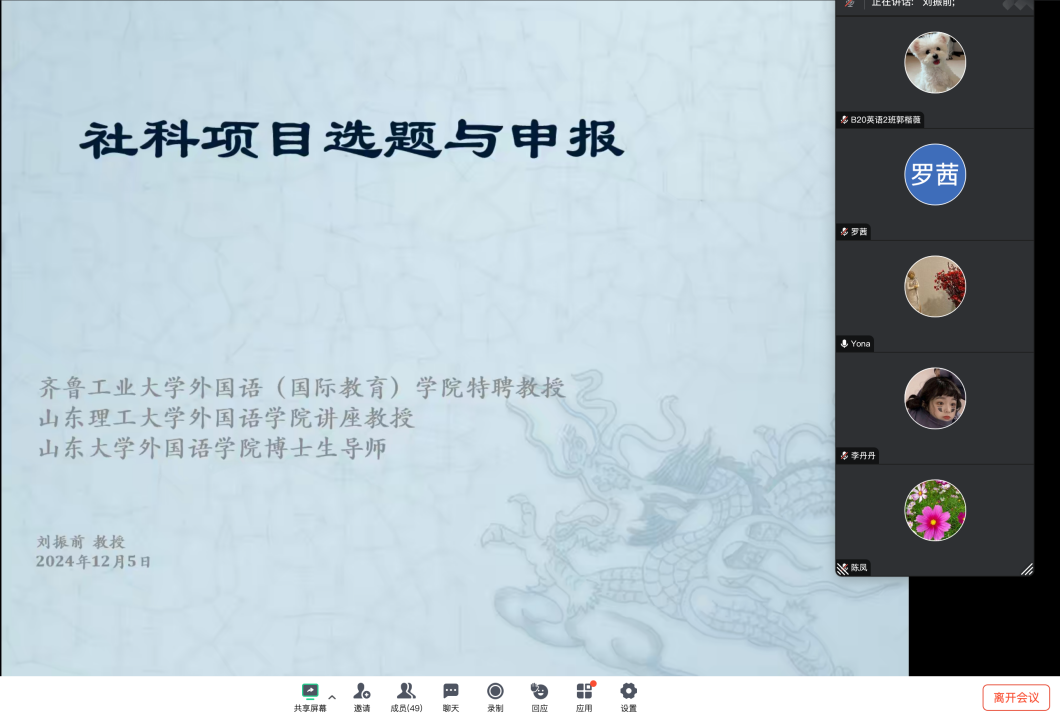Start recording with the 录制 icon
1060x719 pixels.
pos(495,691)
